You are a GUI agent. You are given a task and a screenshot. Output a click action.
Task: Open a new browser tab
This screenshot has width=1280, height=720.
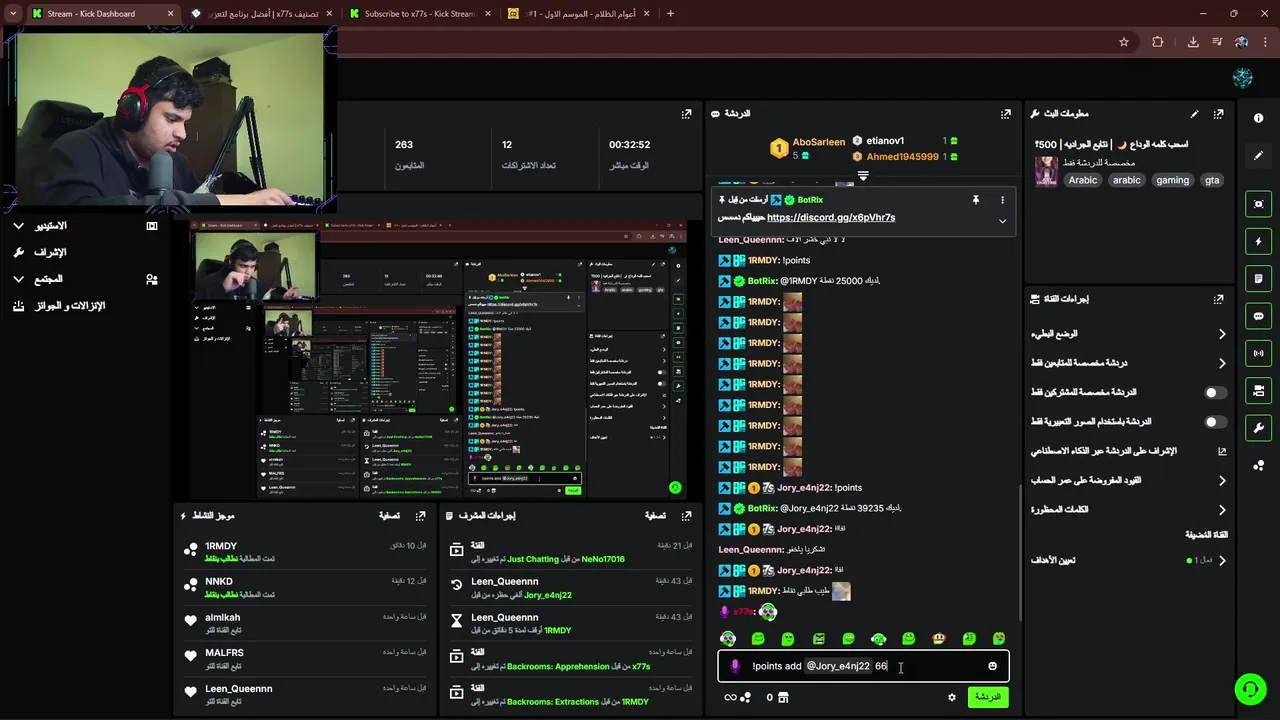tap(670, 14)
